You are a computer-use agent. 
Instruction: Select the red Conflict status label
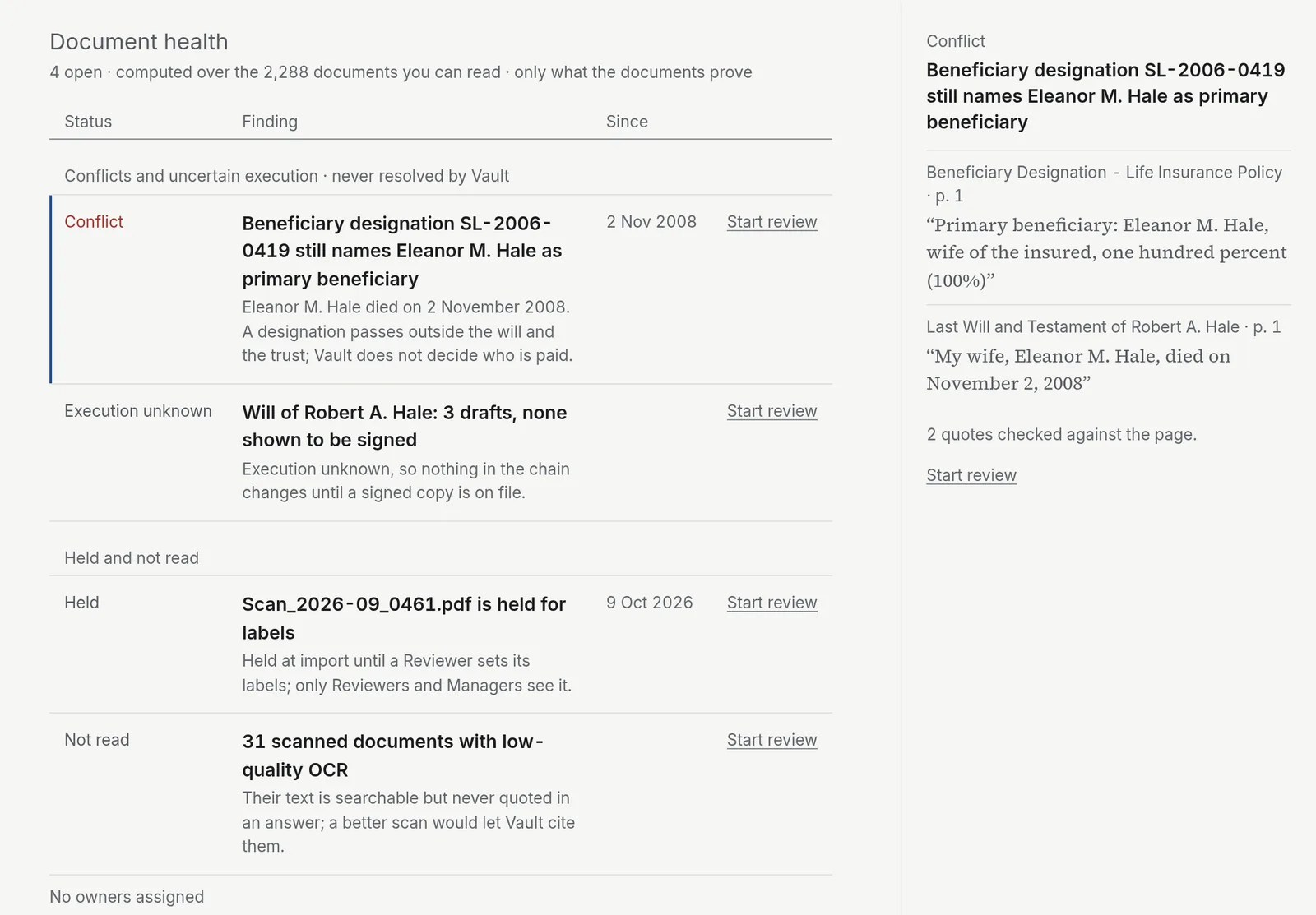(x=94, y=222)
